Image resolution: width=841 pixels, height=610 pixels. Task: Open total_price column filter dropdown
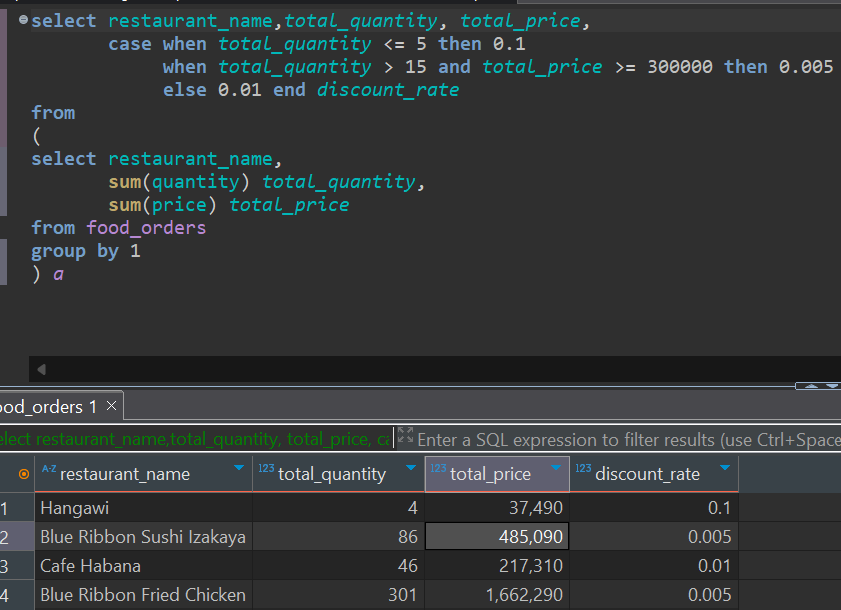point(556,468)
